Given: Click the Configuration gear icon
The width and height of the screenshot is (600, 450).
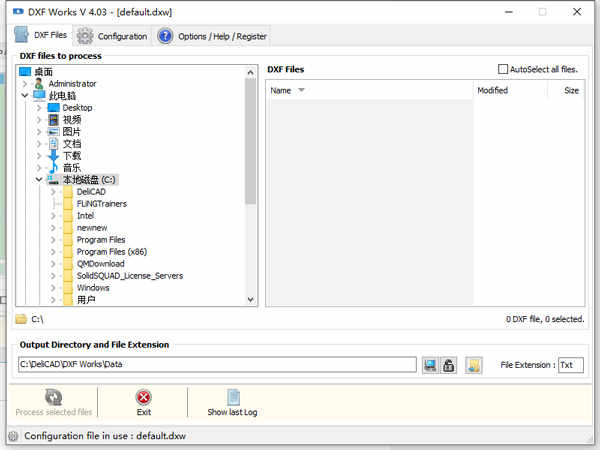Looking at the screenshot, I should click(x=85, y=36).
